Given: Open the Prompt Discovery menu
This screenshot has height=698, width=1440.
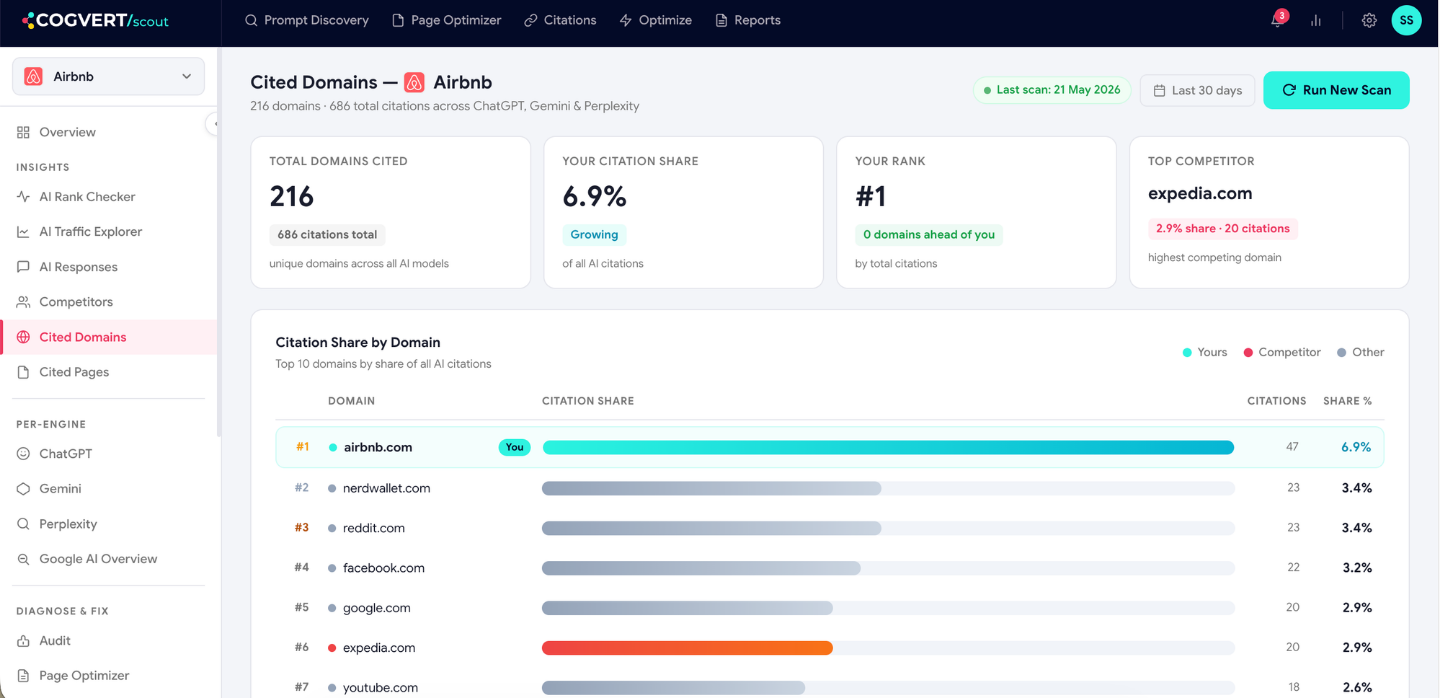Looking at the screenshot, I should tap(307, 20).
